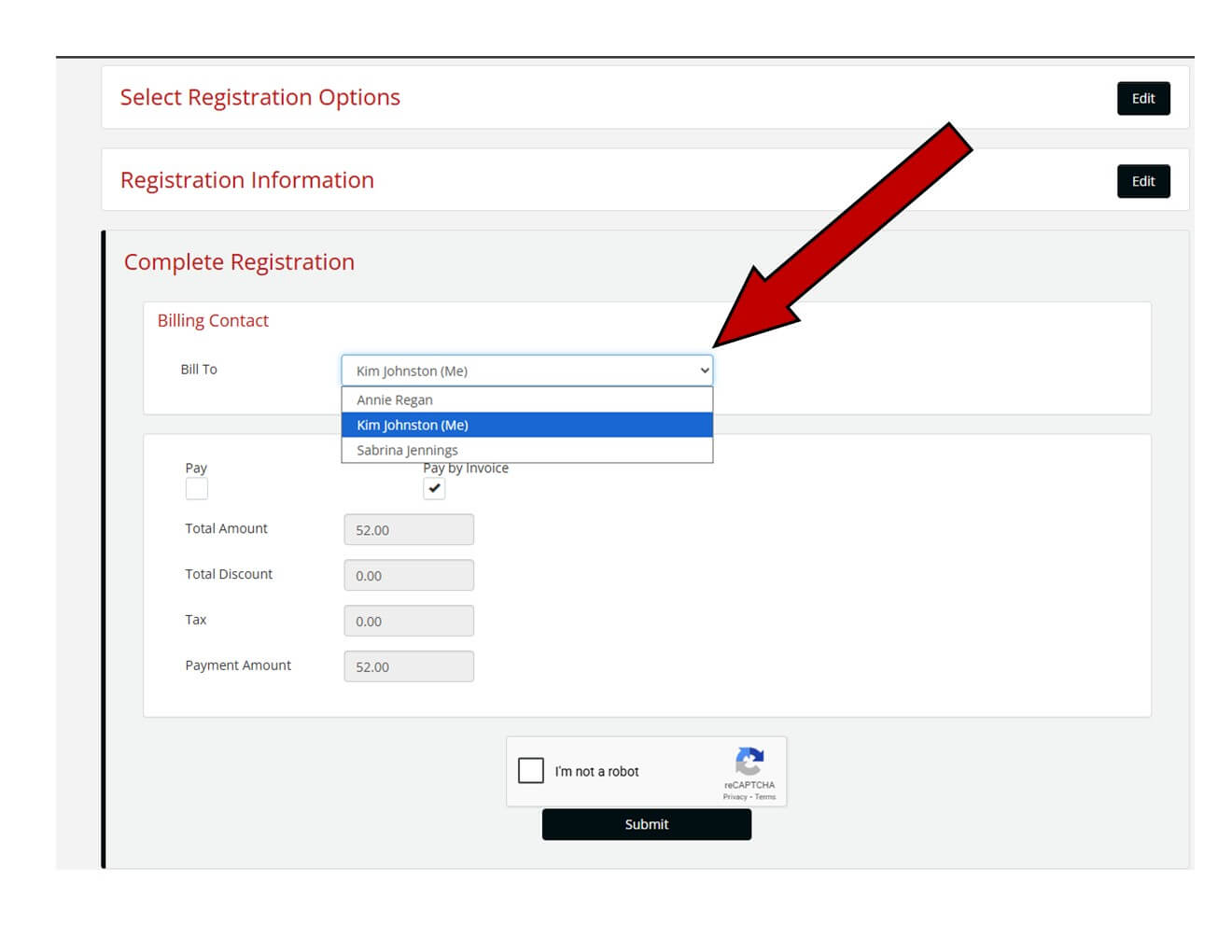The width and height of the screenshot is (1232, 952).
Task: Click the Total Discount field
Action: 408,575
